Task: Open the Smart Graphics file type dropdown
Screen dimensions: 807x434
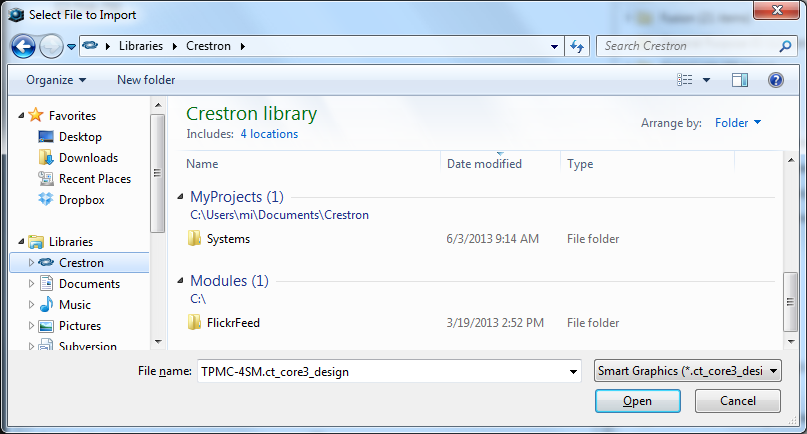Action: point(688,371)
